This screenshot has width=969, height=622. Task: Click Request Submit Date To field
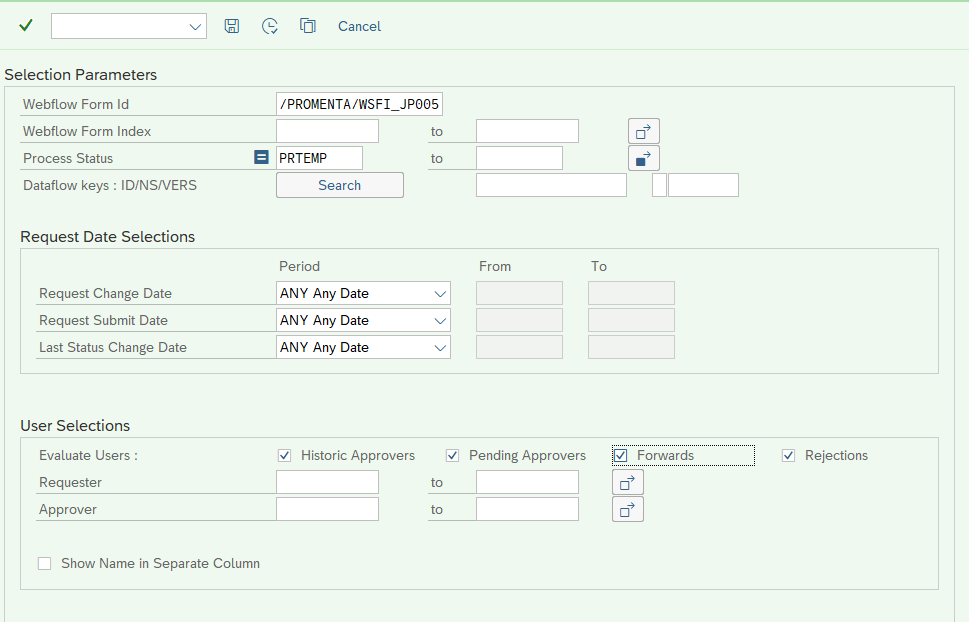[631, 320]
